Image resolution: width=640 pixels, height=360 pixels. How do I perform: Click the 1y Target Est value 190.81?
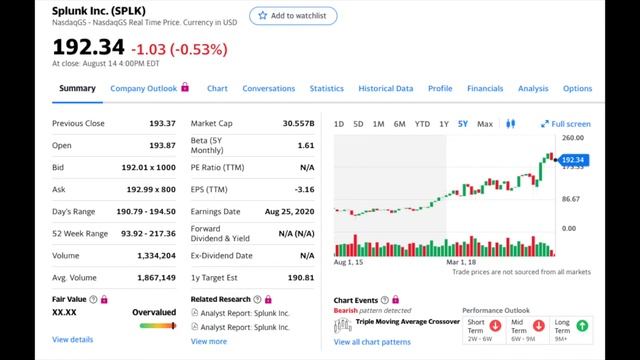click(x=301, y=278)
